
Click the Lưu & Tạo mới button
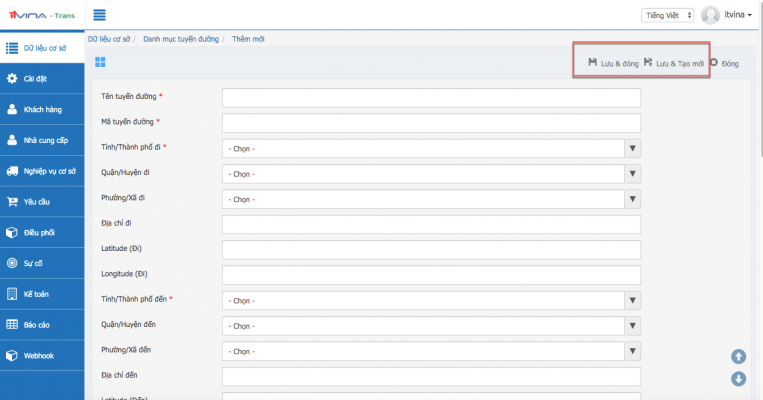(673, 63)
